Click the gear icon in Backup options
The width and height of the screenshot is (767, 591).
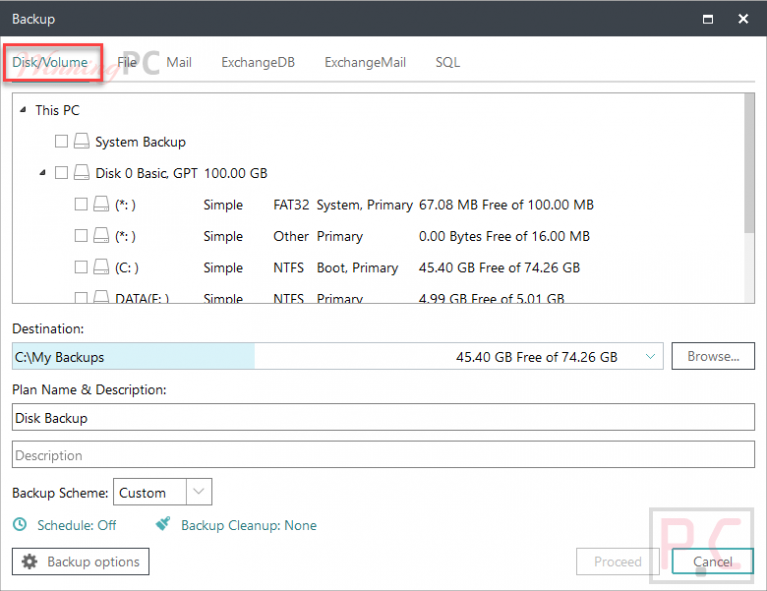tap(29, 562)
